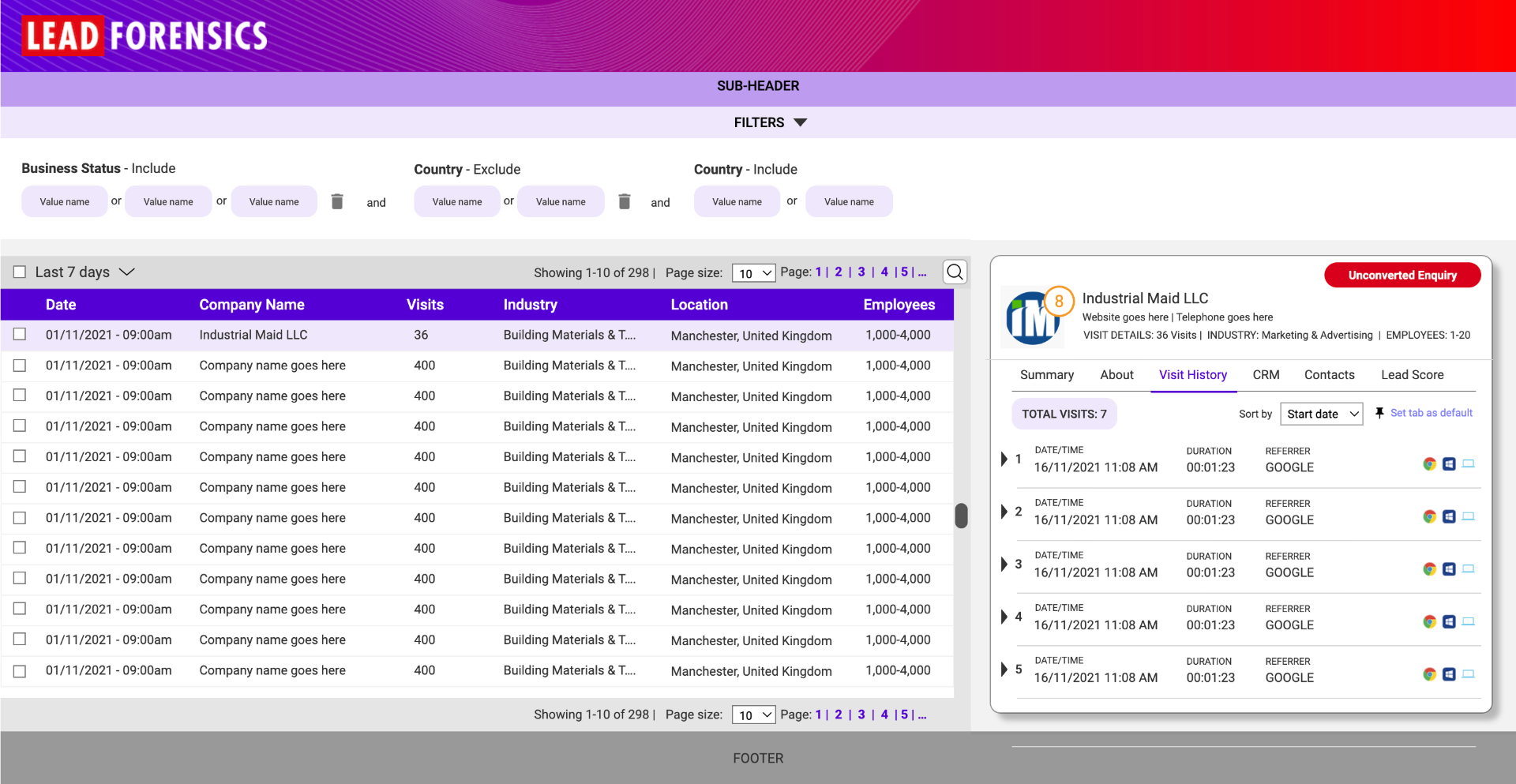Toggle the select-all checkbox beside Last 7 days

(x=20, y=272)
